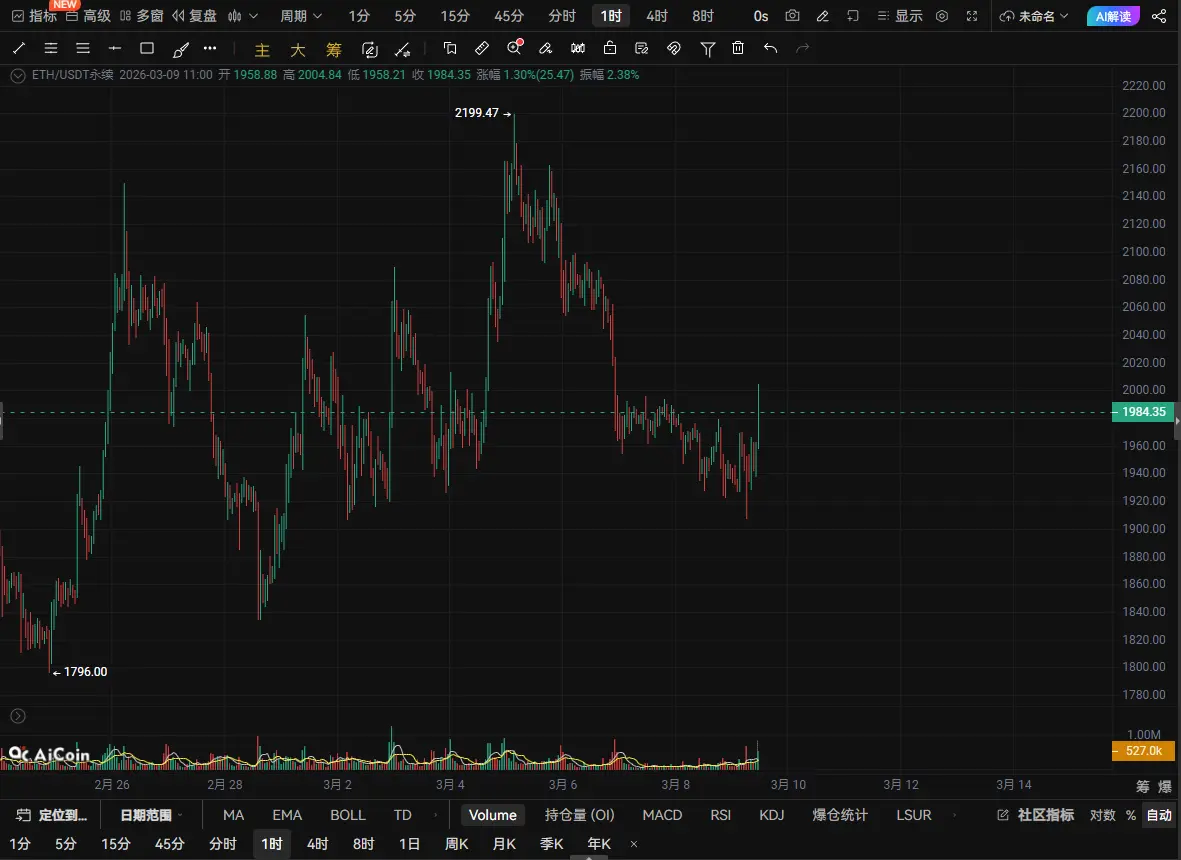Open 多窗 multi-window mode

tap(142, 16)
